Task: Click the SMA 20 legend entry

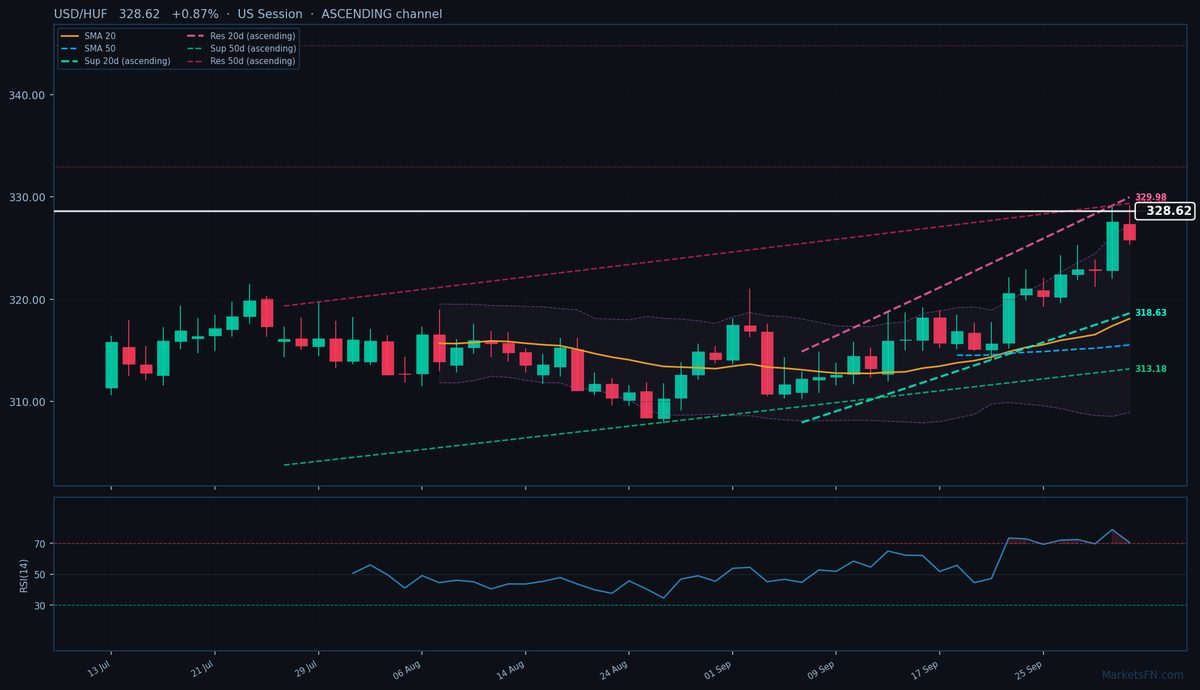Action: click(x=88, y=36)
